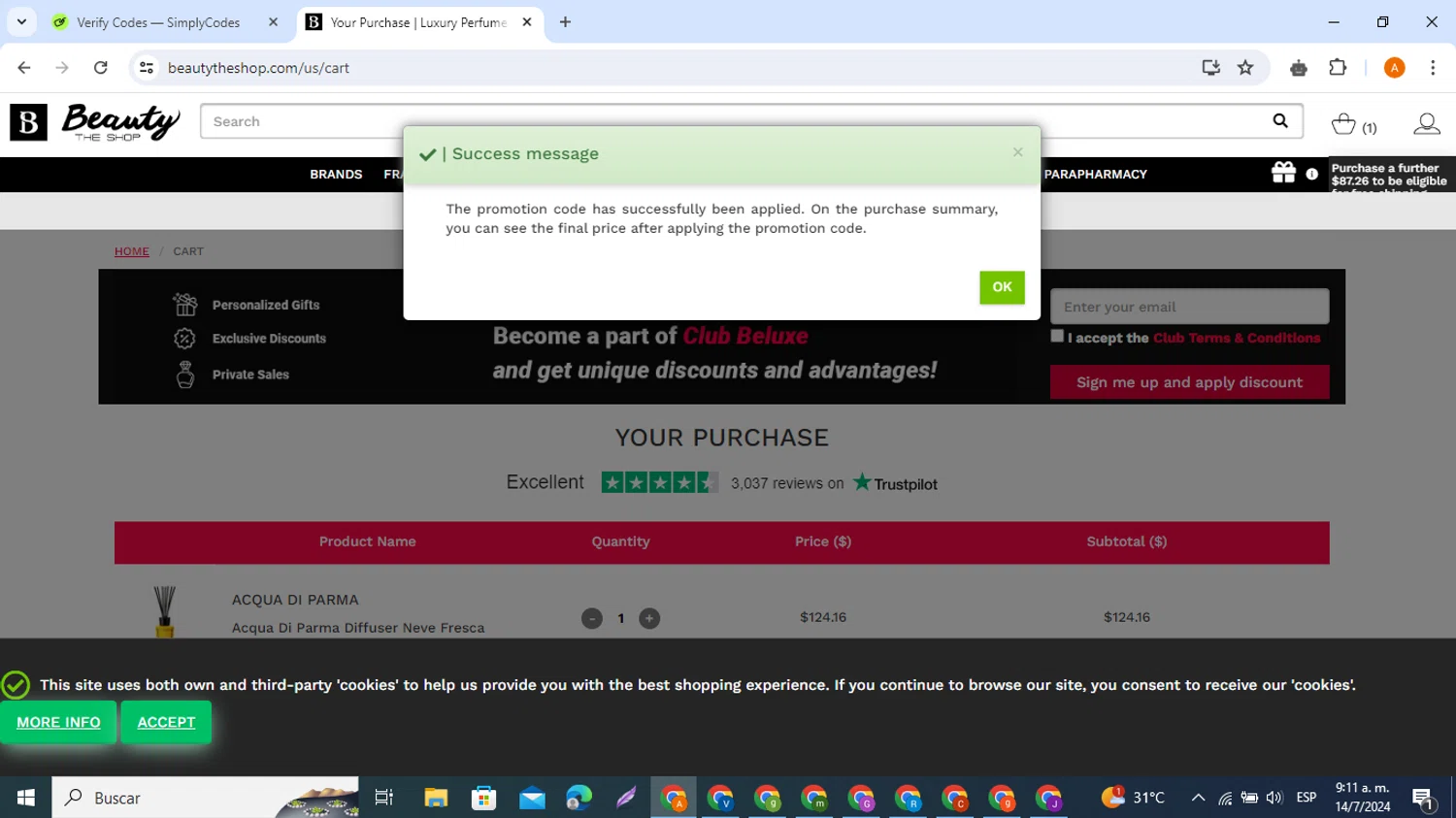Open a new browser tab
Image resolution: width=1456 pixels, height=818 pixels.
point(565,22)
